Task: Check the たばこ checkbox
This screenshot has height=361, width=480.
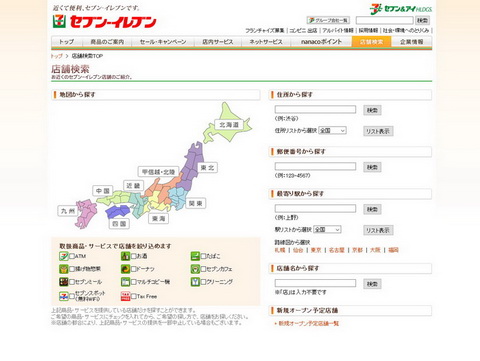Action: click(x=203, y=256)
